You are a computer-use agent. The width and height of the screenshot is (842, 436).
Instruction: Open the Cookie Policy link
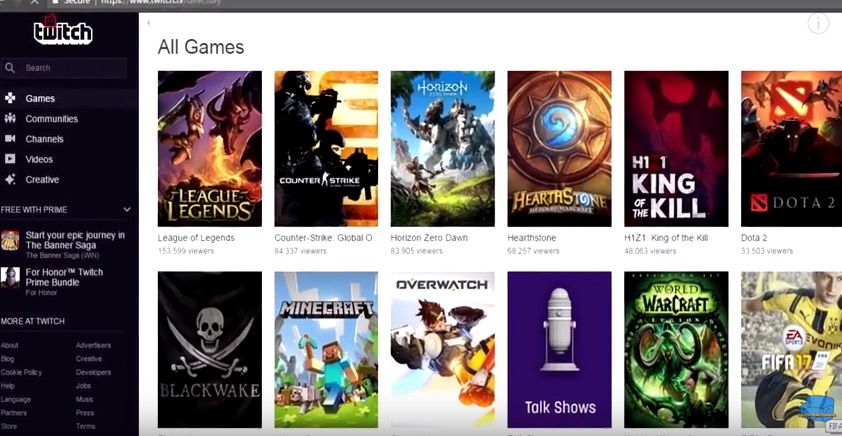pos(21,372)
